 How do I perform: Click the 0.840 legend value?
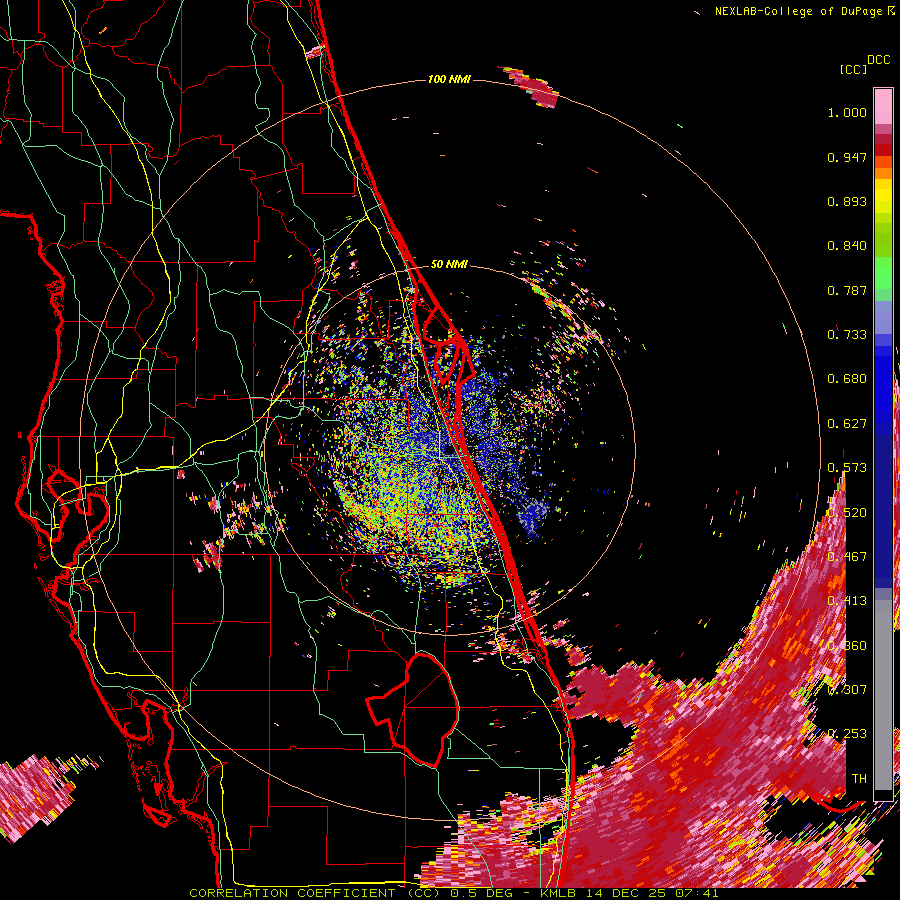point(847,246)
